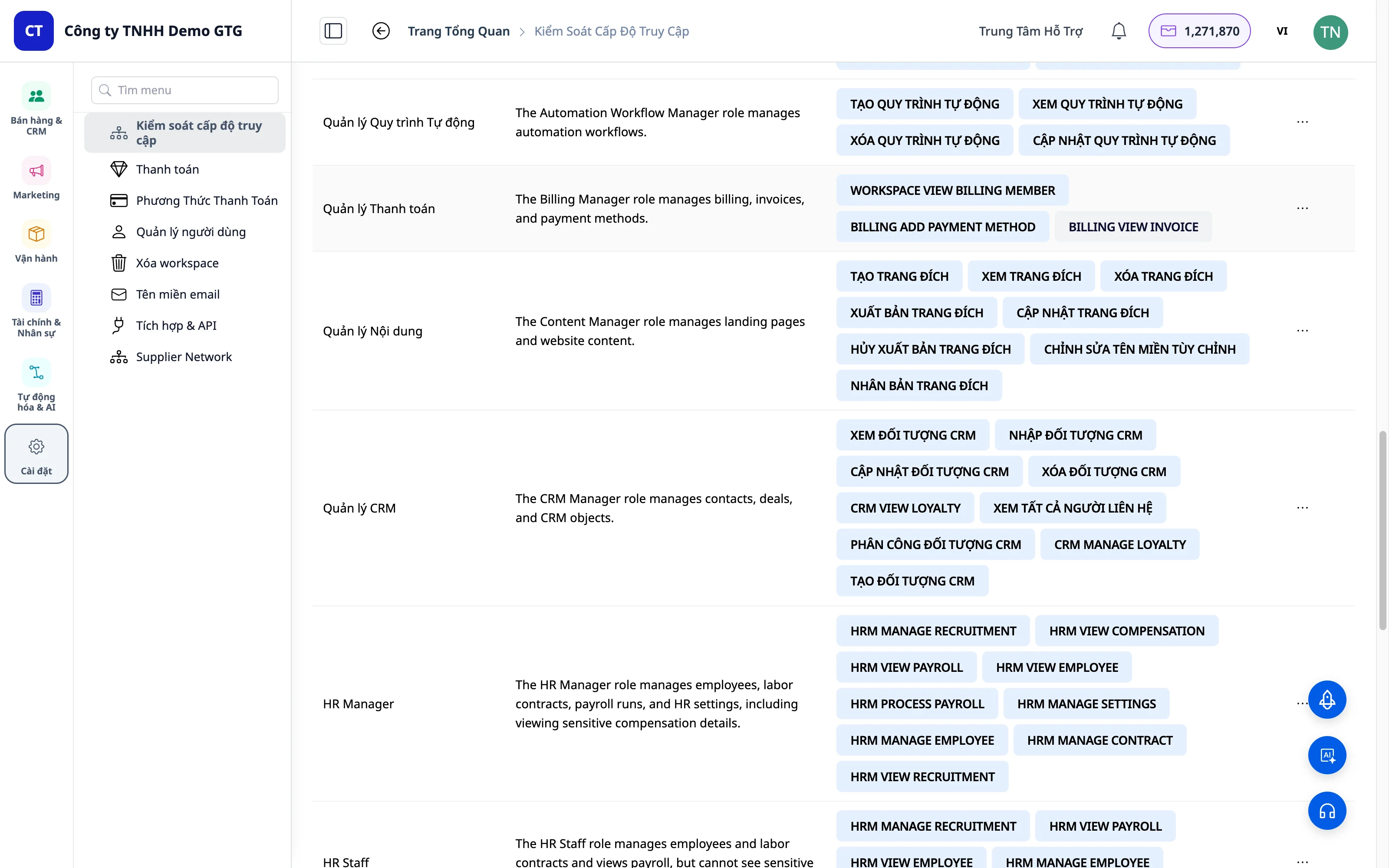Click HRM VIEW COMPENSATION tag
This screenshot has width=1389, height=868.
pyautogui.click(x=1126, y=631)
